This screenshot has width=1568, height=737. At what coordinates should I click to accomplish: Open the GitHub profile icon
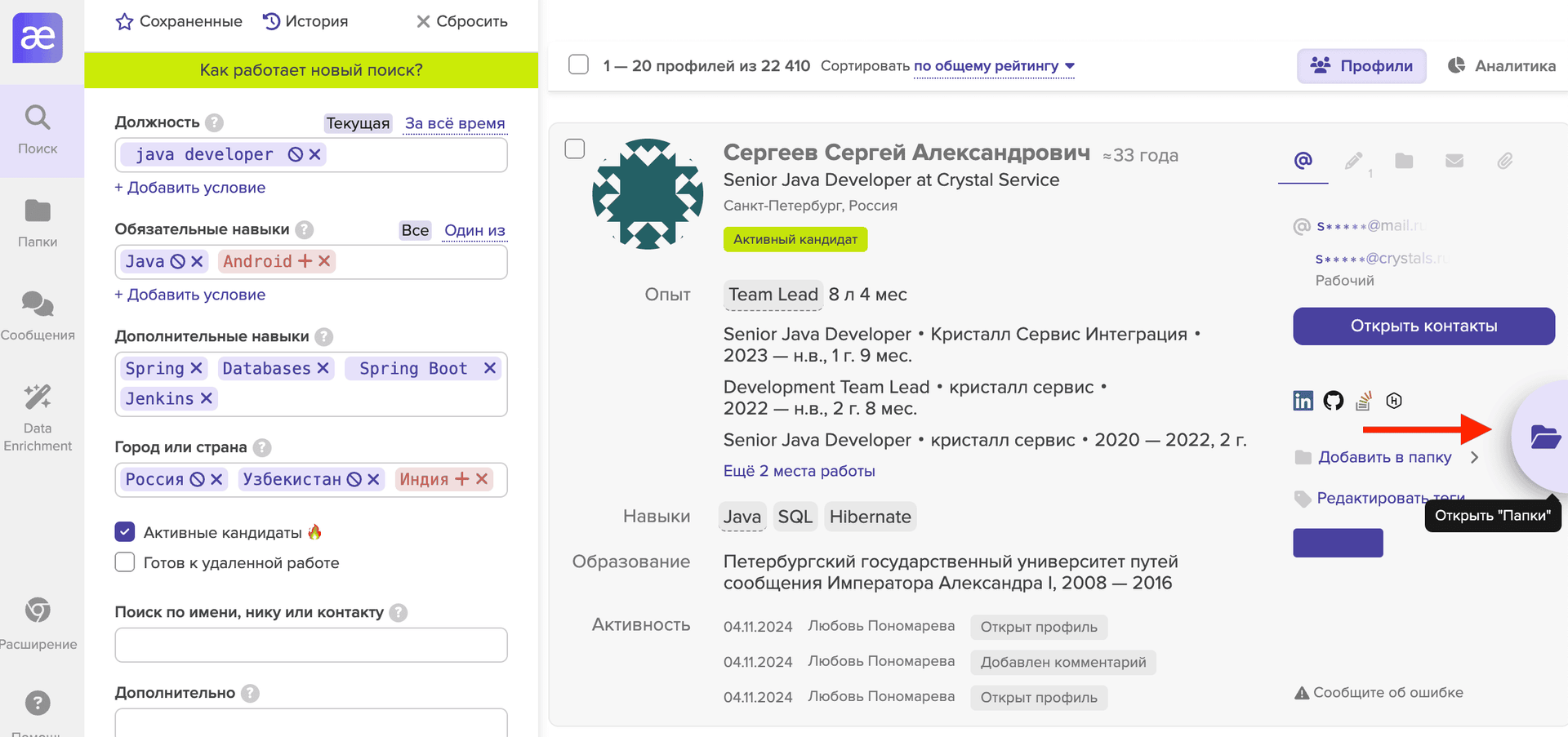coord(1333,401)
